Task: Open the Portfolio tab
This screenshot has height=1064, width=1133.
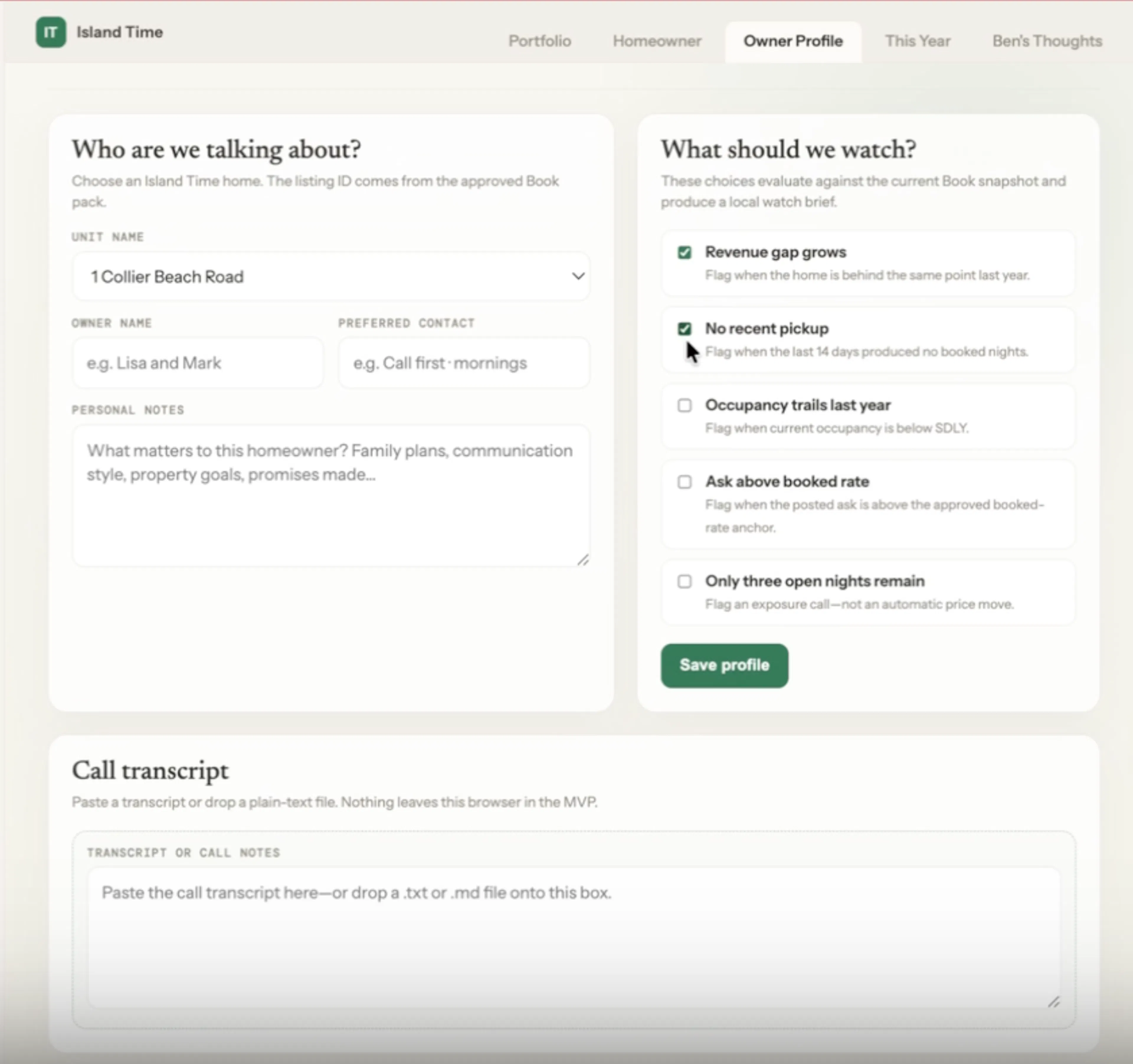Action: [x=539, y=41]
